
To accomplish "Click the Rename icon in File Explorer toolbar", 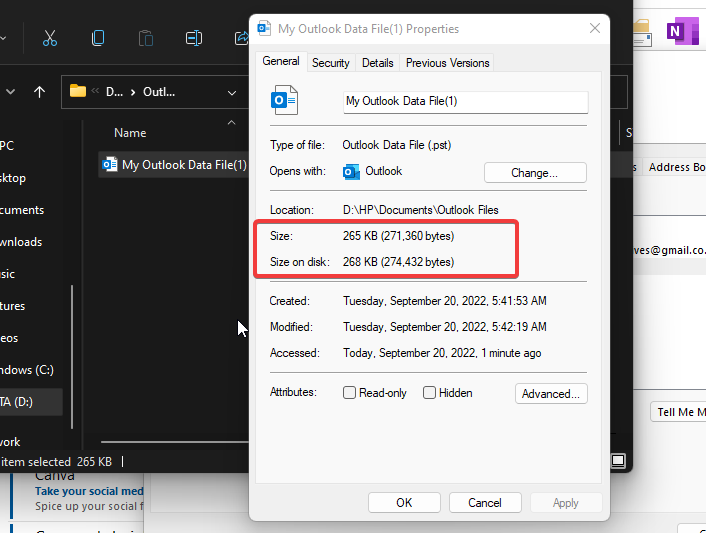I will [x=194, y=38].
